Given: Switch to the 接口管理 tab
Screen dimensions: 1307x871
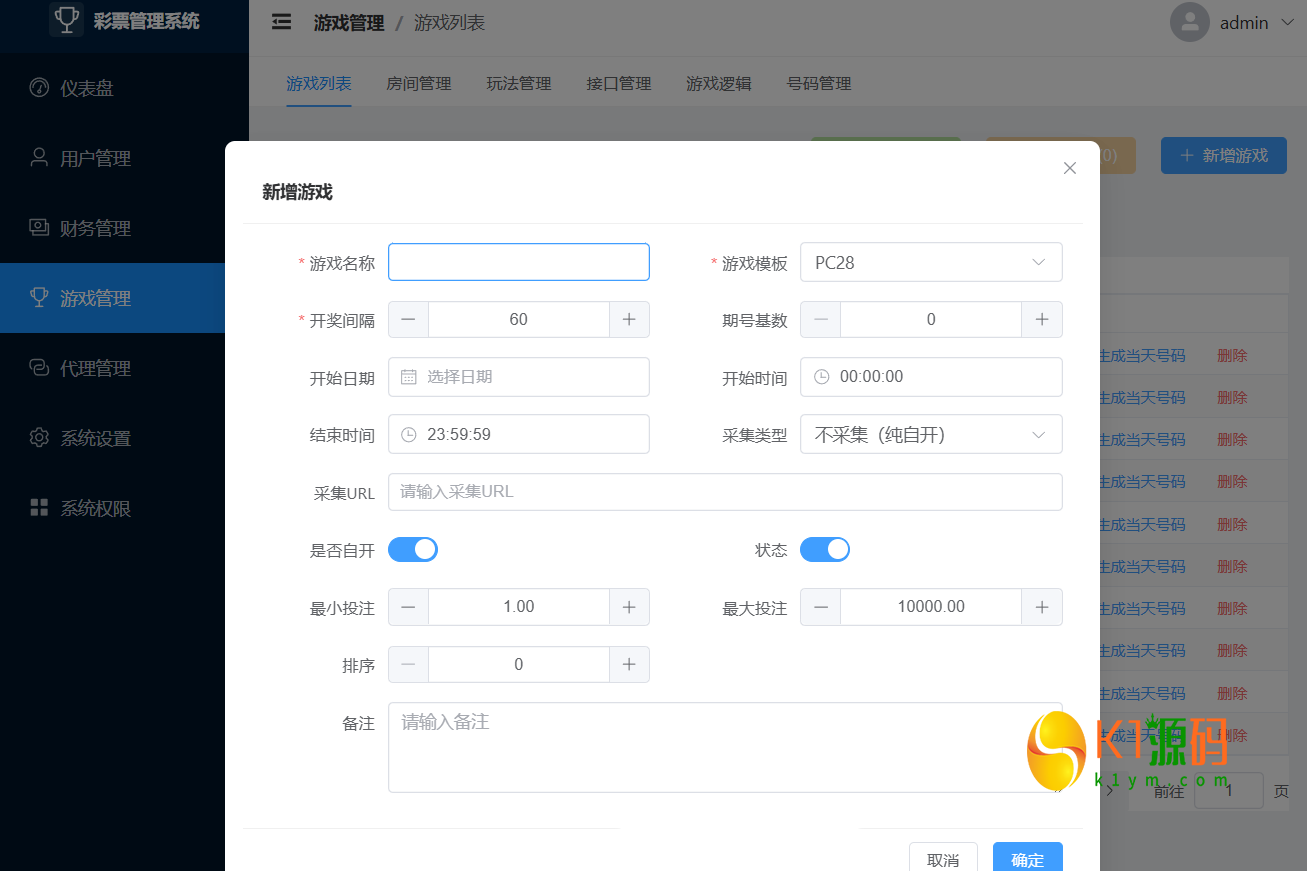Looking at the screenshot, I should pyautogui.click(x=619, y=83).
